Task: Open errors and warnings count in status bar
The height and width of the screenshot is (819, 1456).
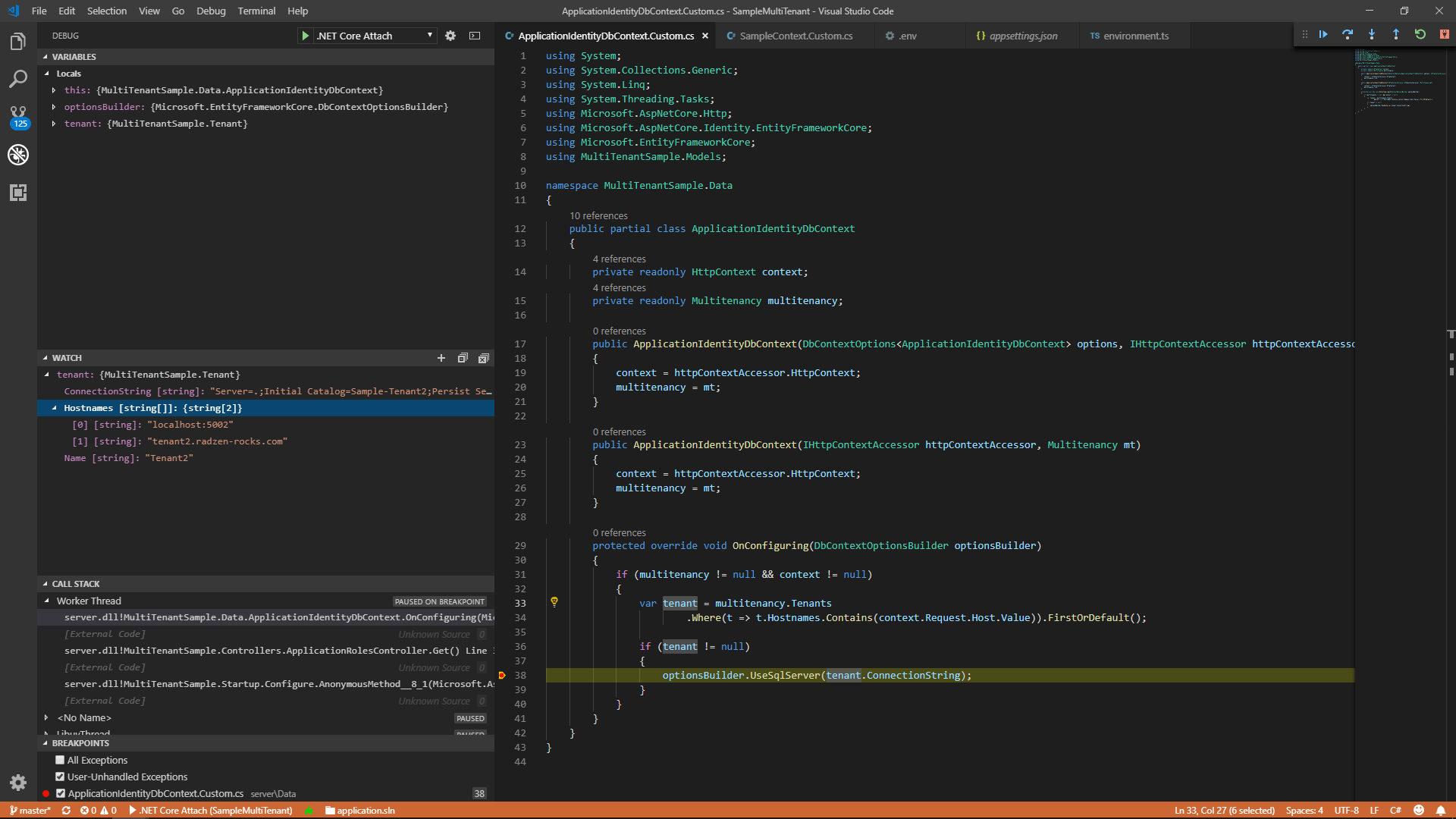Action: 99,811
